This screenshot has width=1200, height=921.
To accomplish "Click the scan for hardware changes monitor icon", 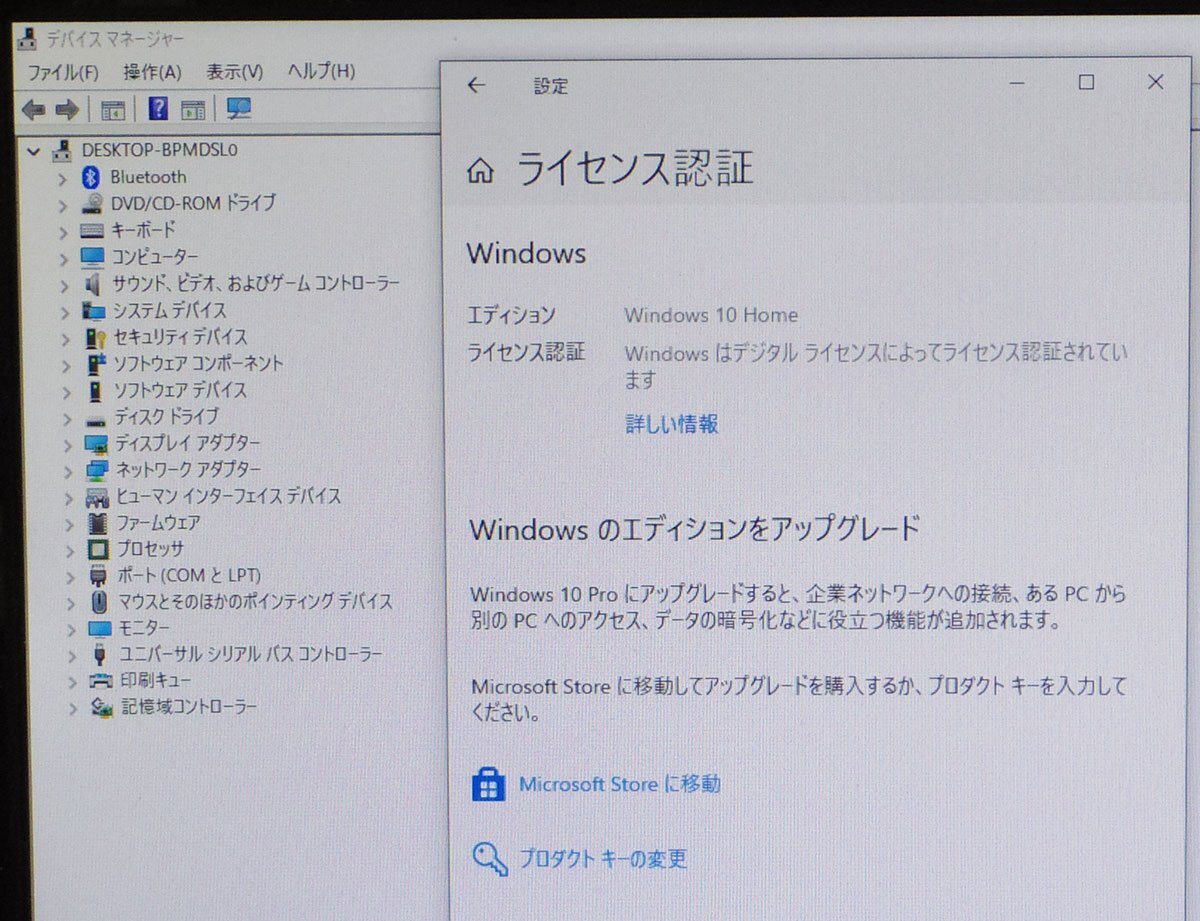I will (x=238, y=108).
